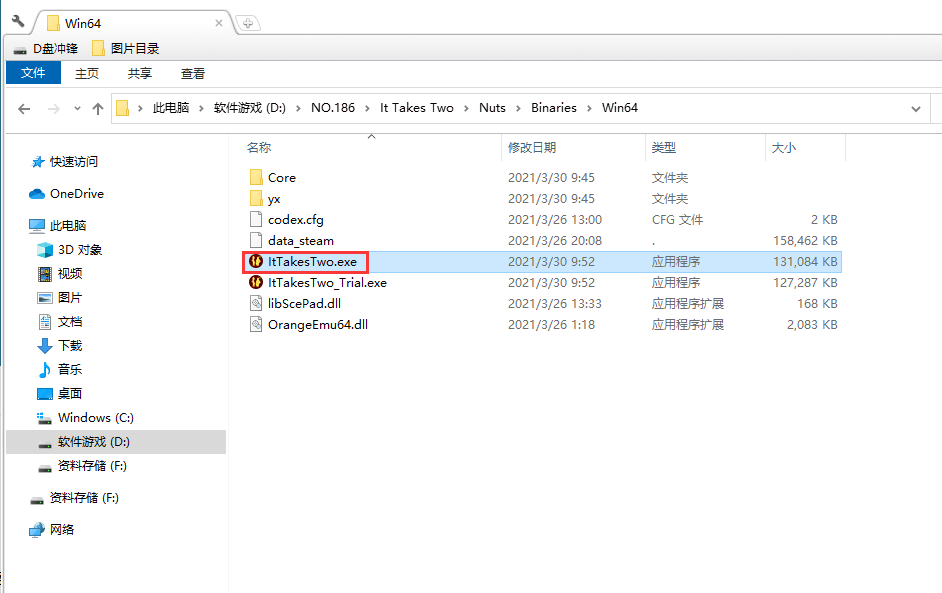This screenshot has height=593, width=942.
Task: Switch to the 查看 ribbon tab
Action: click(x=192, y=73)
